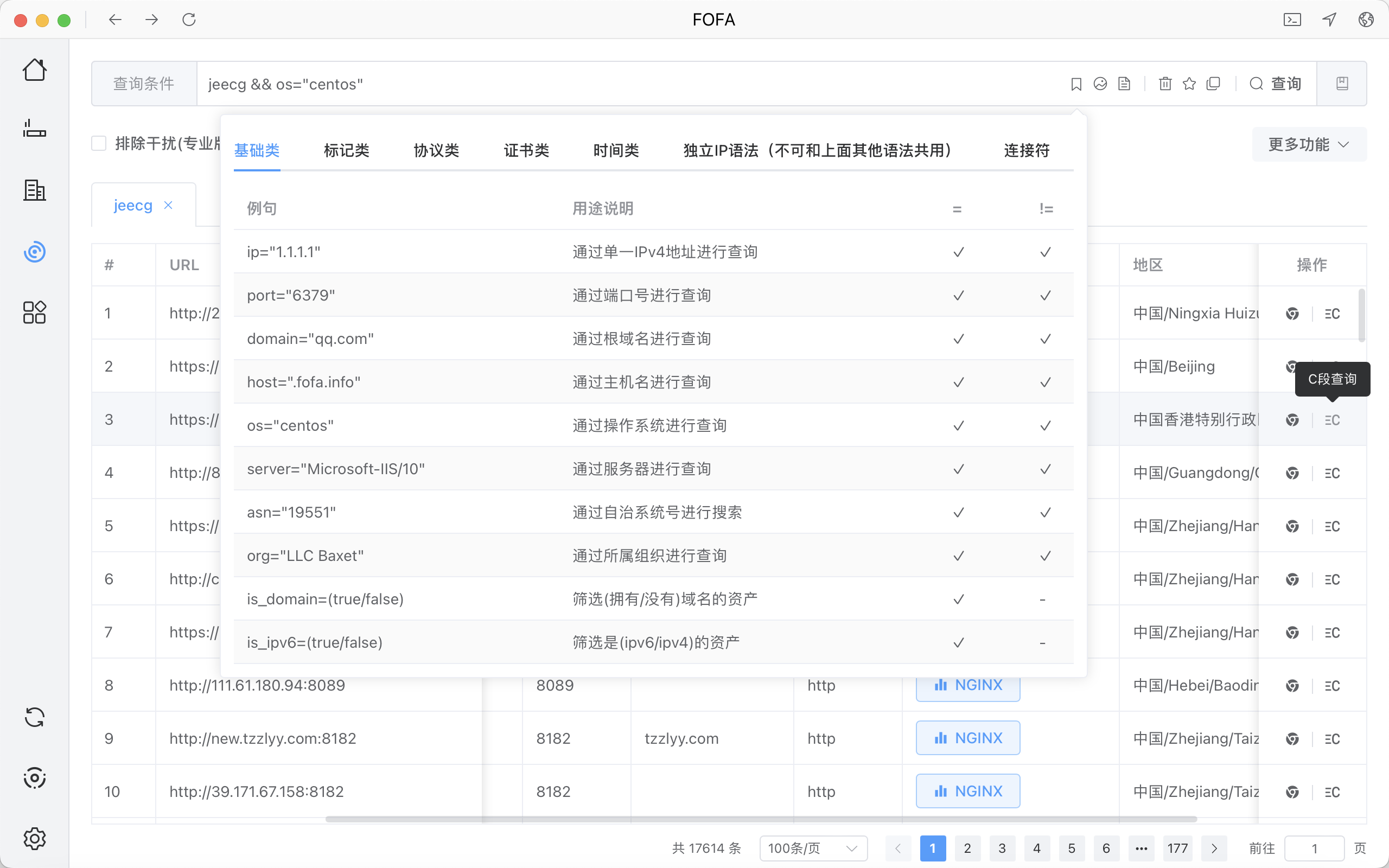
Task: Click the C段查询 icon for row 3
Action: (x=1332, y=420)
